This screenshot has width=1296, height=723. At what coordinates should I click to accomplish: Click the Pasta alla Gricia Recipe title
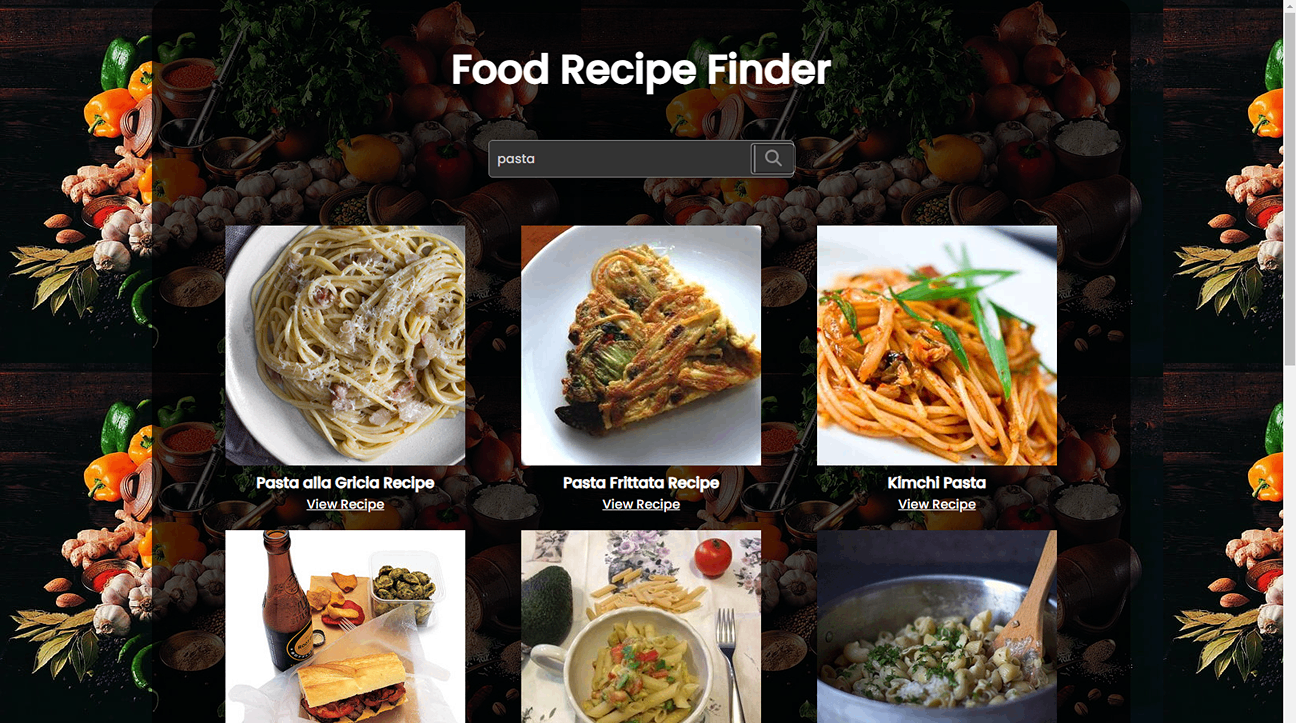(345, 482)
